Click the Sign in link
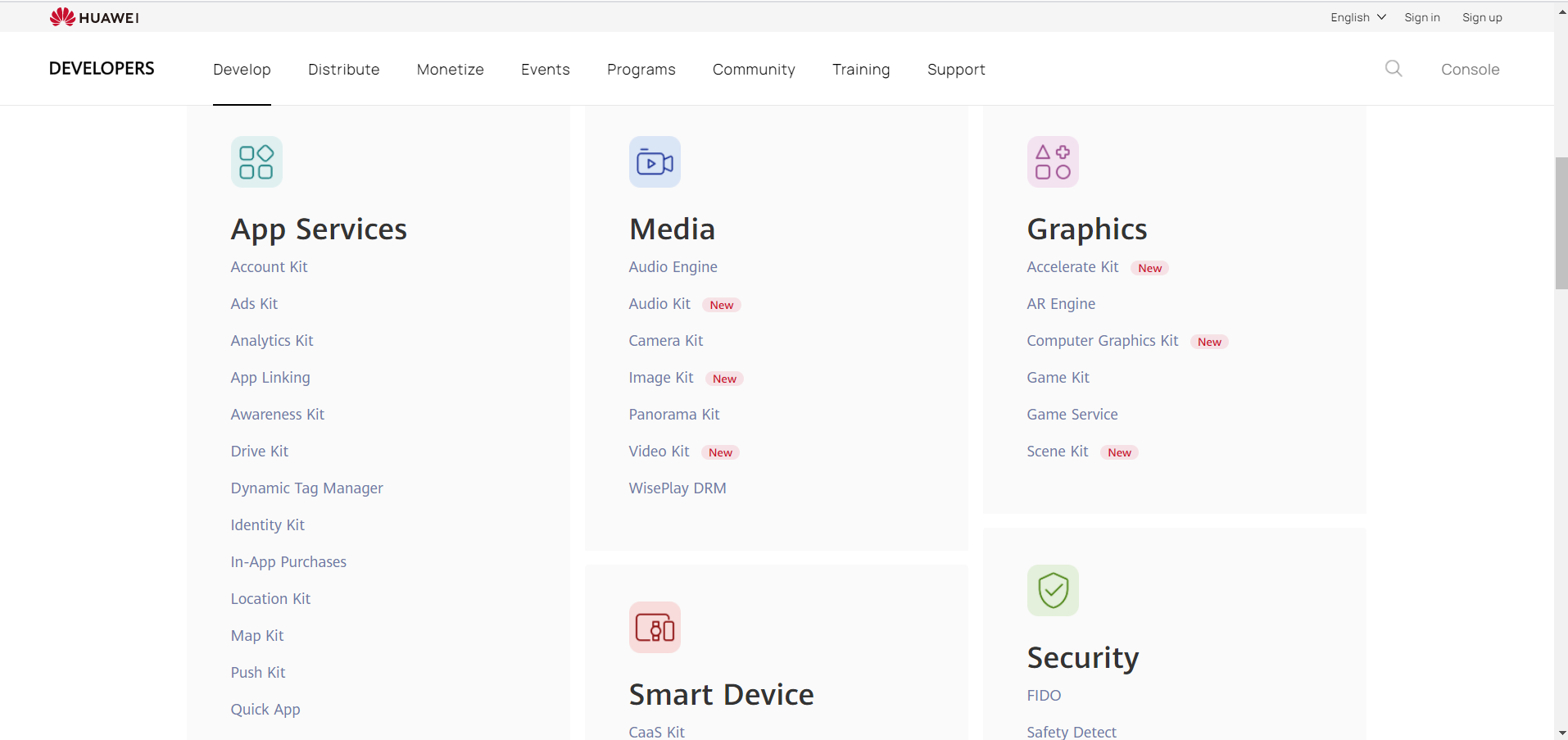1568x740 pixels. 1422,17
